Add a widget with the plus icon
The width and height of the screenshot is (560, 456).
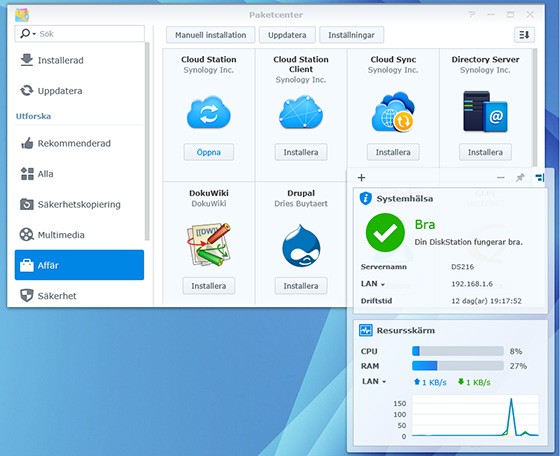pyautogui.click(x=361, y=177)
